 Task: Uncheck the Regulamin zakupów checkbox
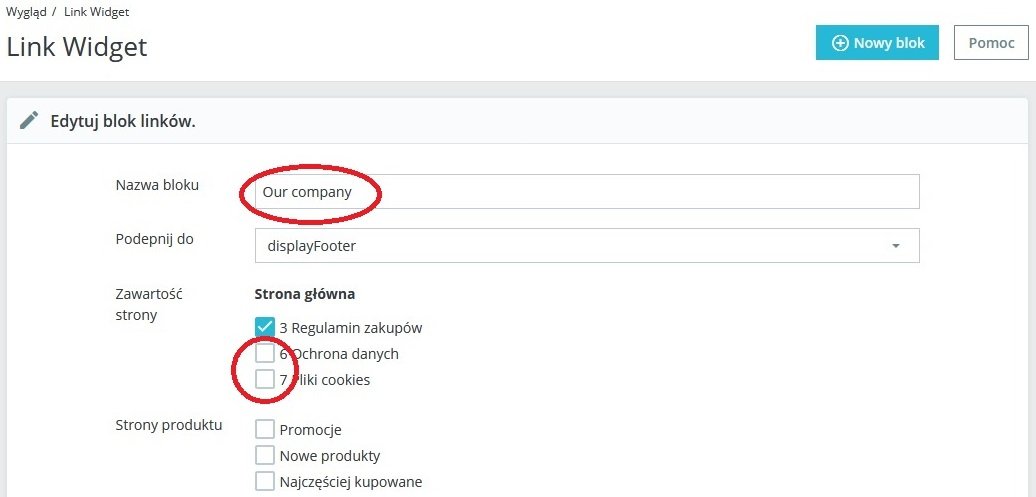(265, 327)
